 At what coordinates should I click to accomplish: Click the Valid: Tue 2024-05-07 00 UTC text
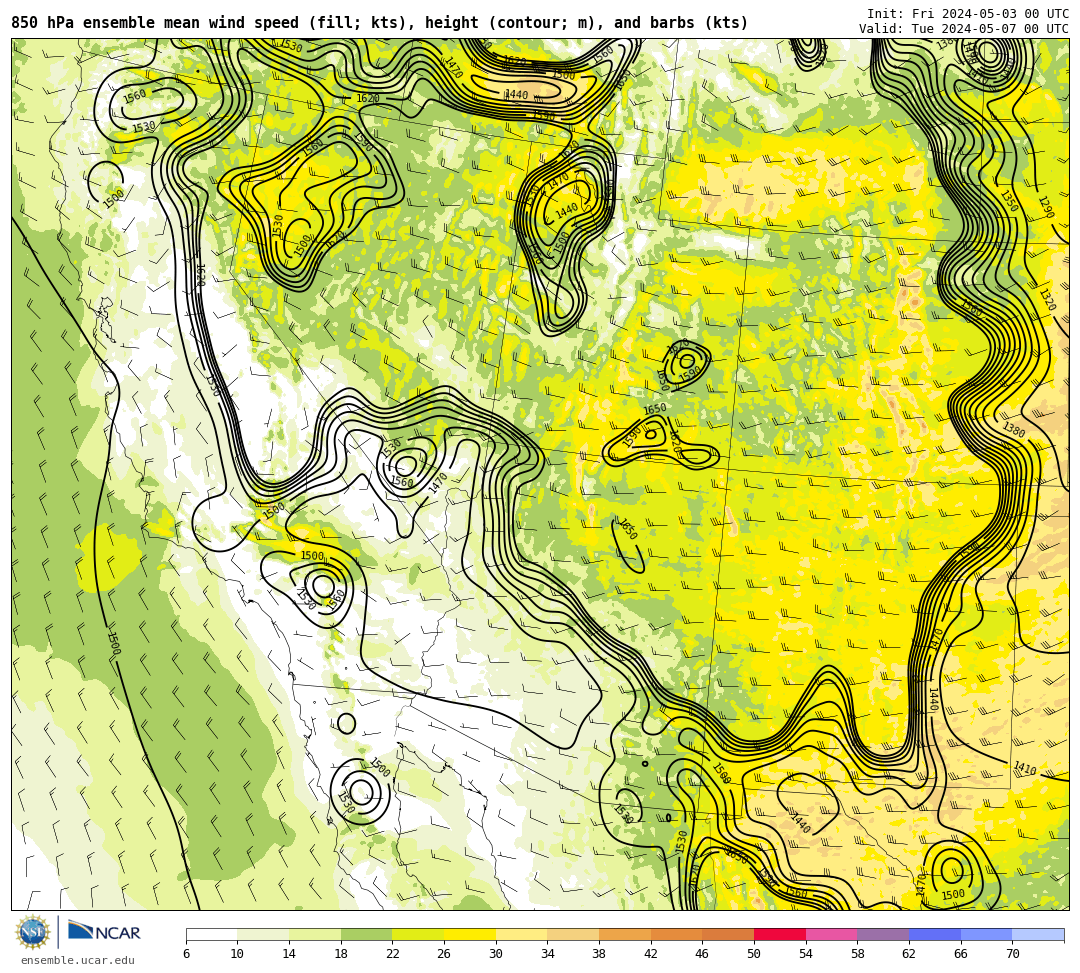pyautogui.click(x=964, y=29)
